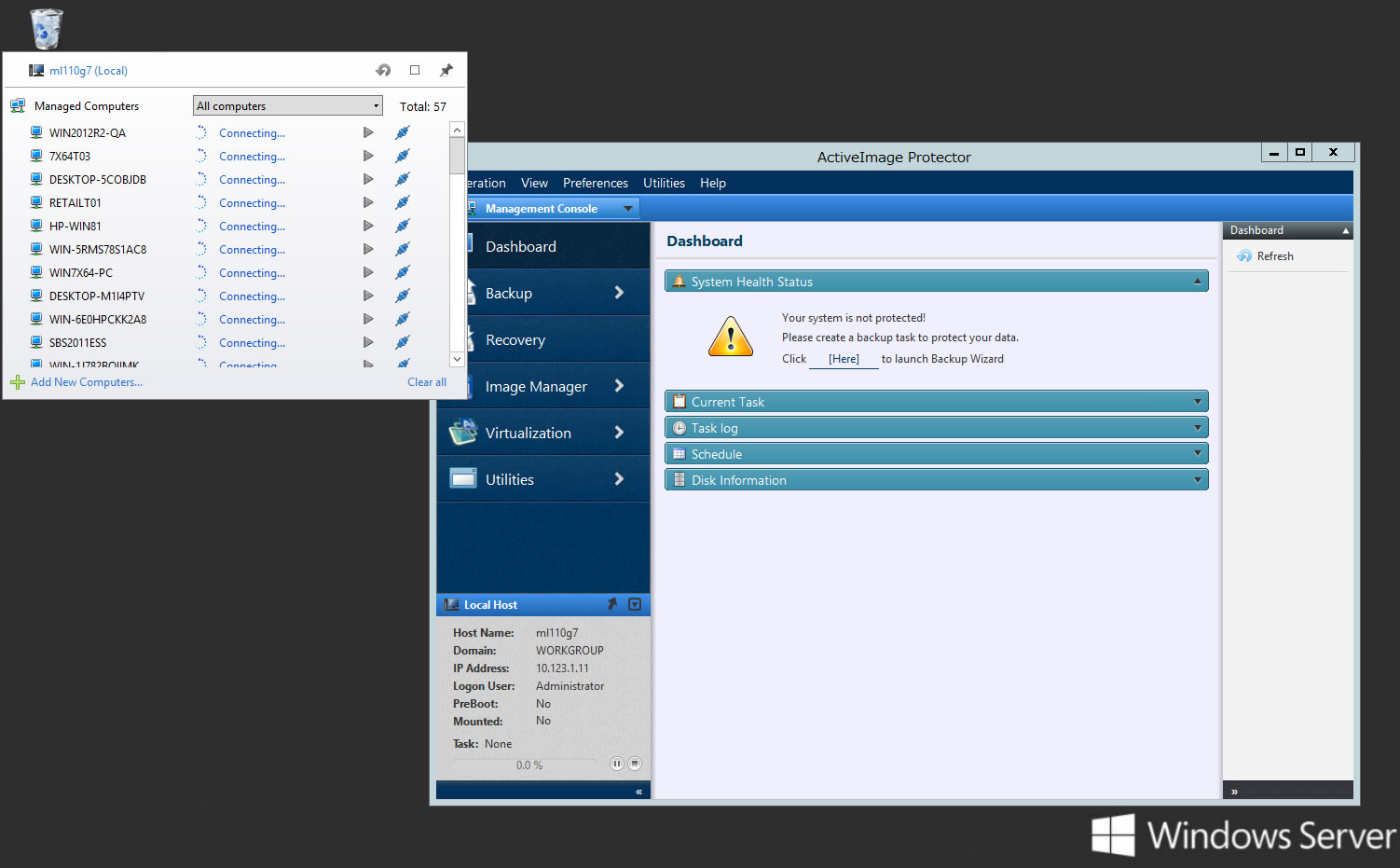
Task: Click the Virtualization sidebar icon
Action: point(463,432)
